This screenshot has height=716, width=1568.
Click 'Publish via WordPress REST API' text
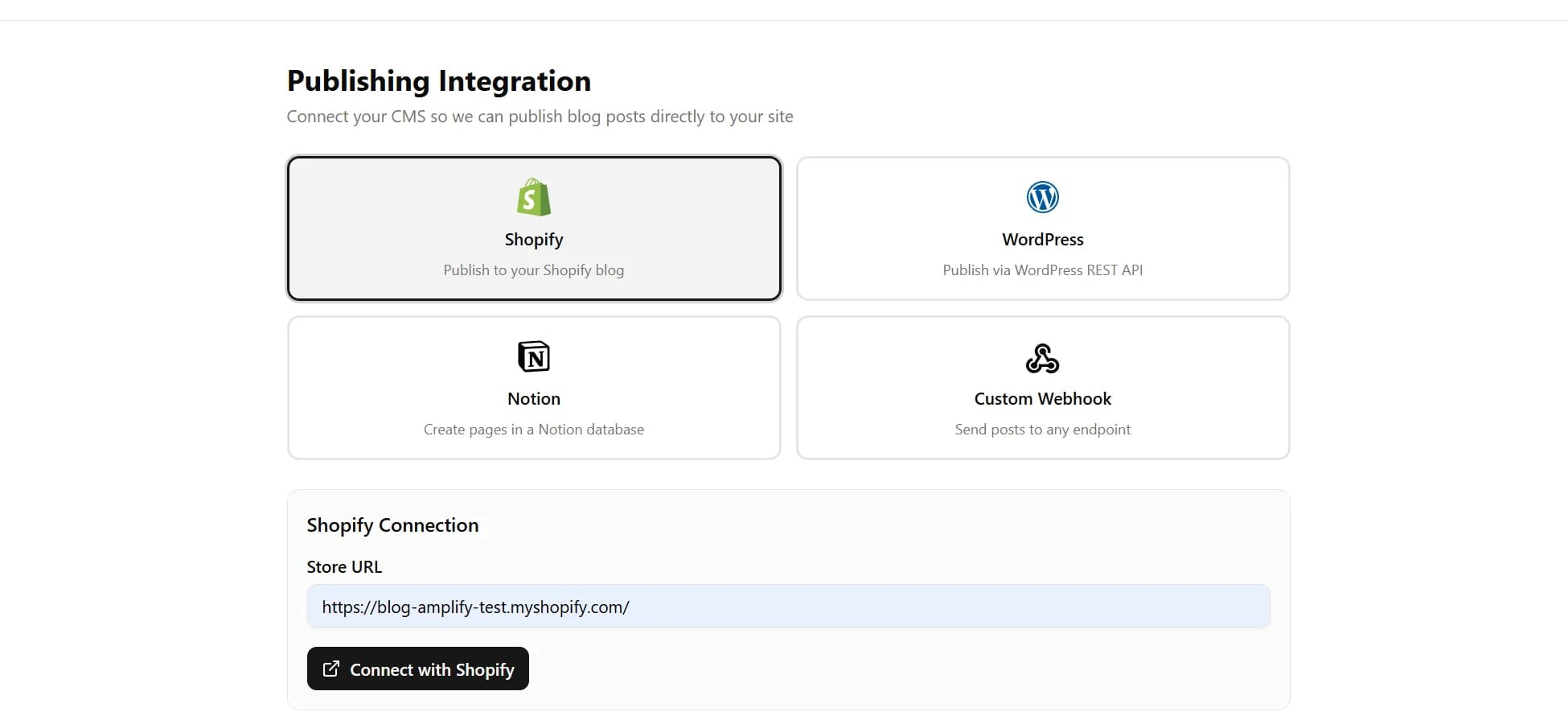pyautogui.click(x=1043, y=270)
